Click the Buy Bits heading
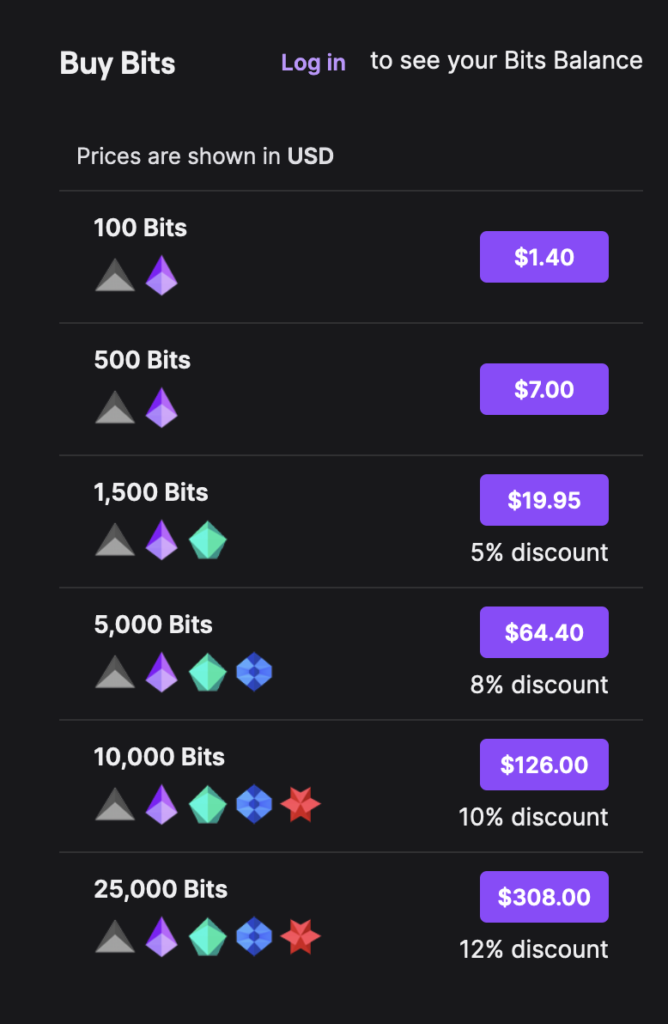 pyautogui.click(x=117, y=63)
